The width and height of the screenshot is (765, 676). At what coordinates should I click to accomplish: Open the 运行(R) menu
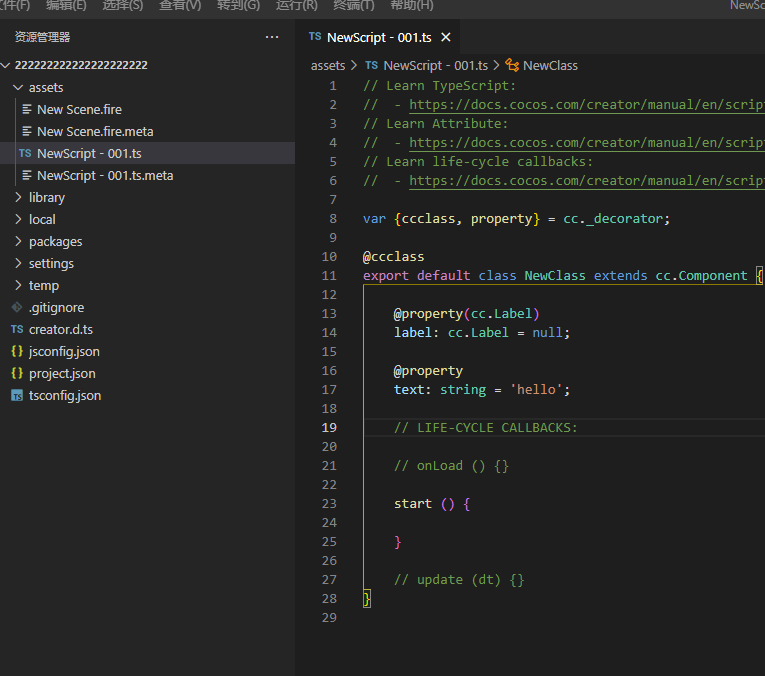[x=296, y=5]
